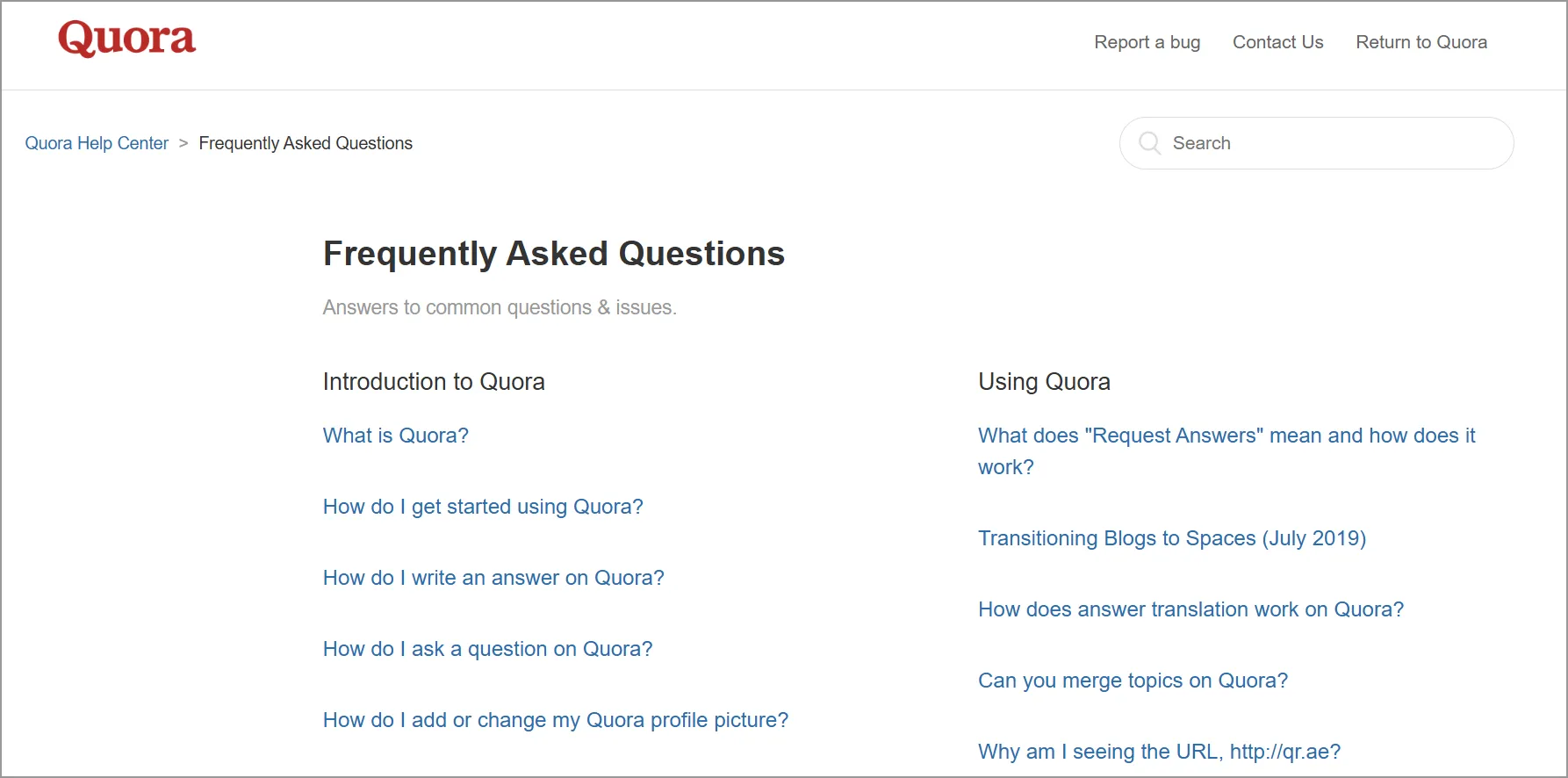Open the Contact Us page
The image size is (1568, 778).
click(1277, 42)
